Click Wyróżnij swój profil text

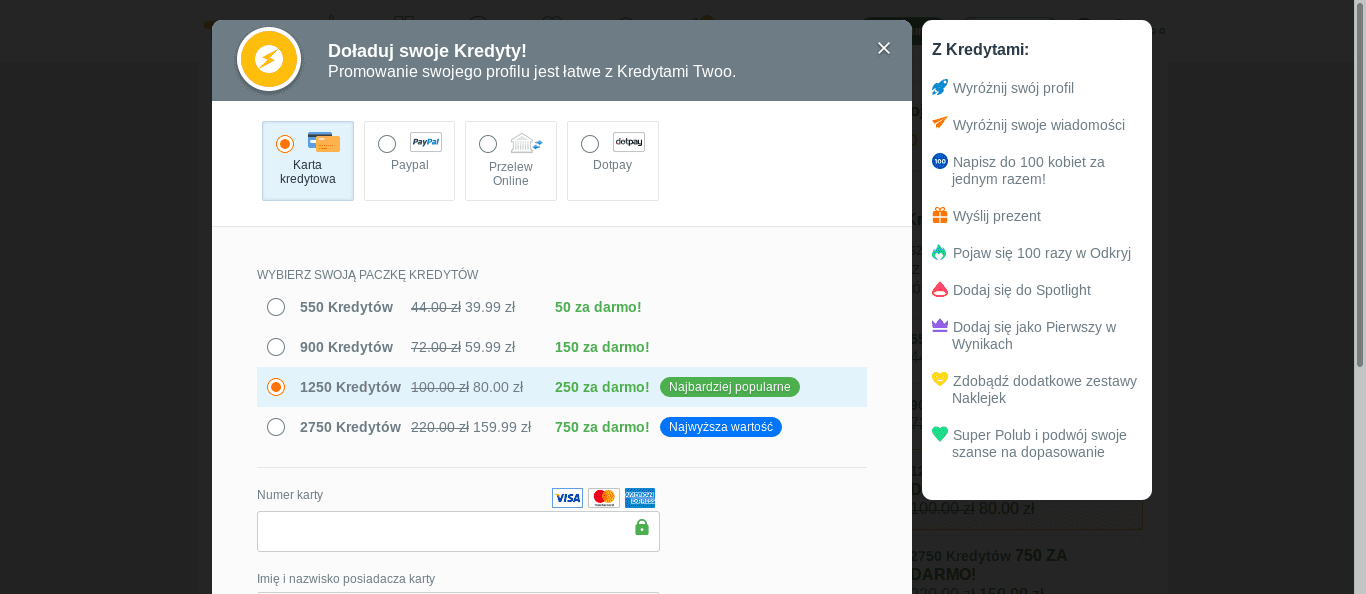coord(1013,88)
